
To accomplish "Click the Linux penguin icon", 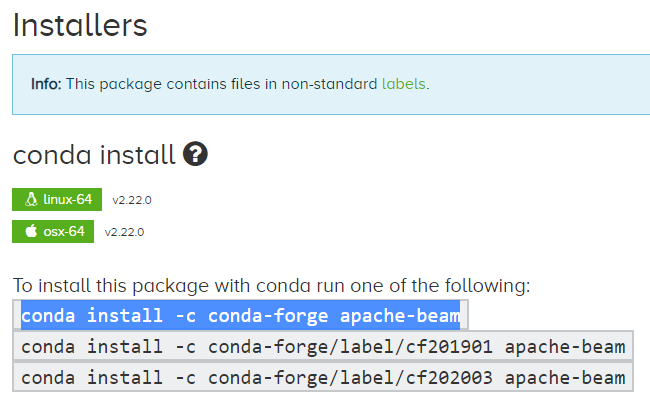I will pos(30,200).
